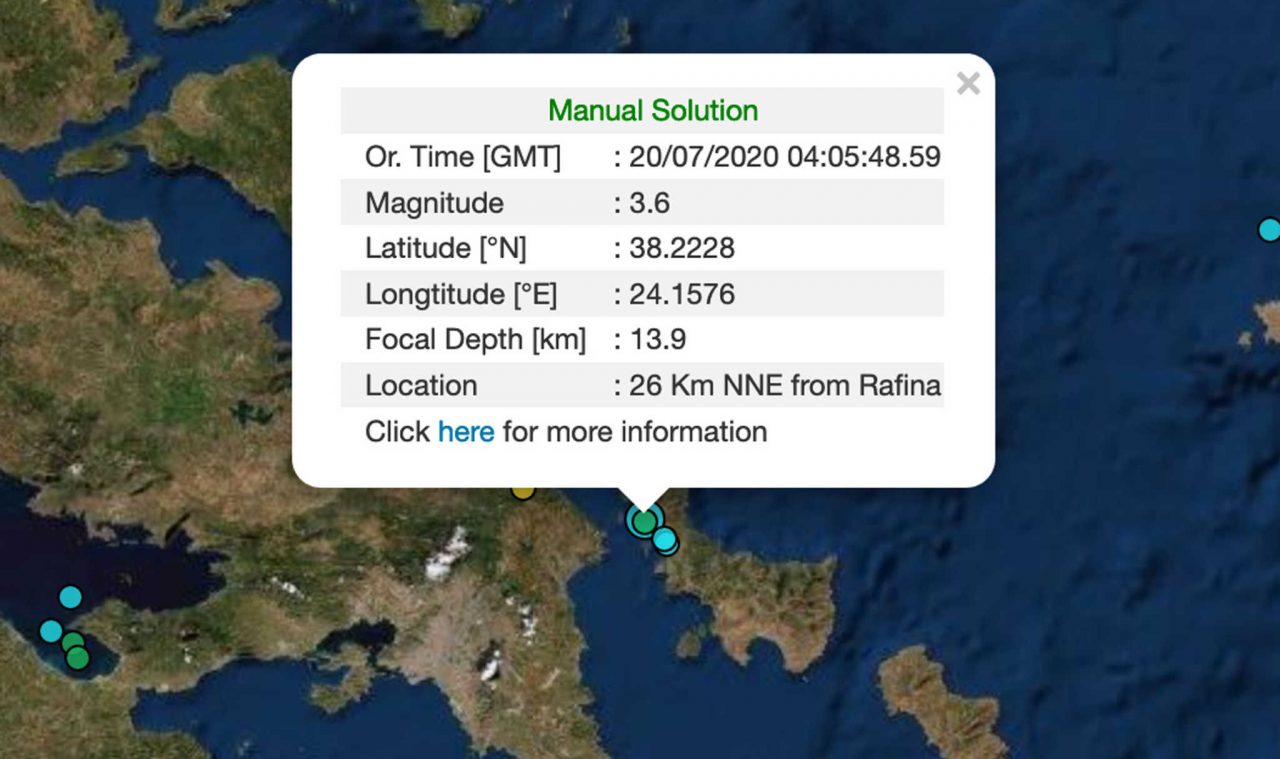Select the origin time value 20/07/2020 04:05:48.59
Viewport: 1280px width, 759px height.
click(x=785, y=157)
